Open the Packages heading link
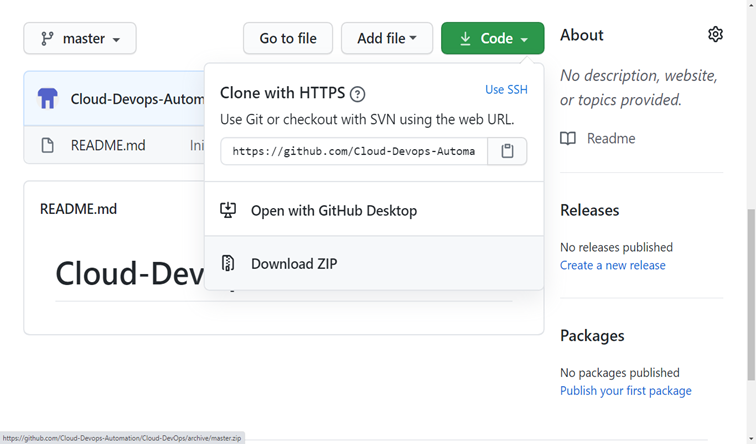This screenshot has width=756, height=444. coord(592,336)
